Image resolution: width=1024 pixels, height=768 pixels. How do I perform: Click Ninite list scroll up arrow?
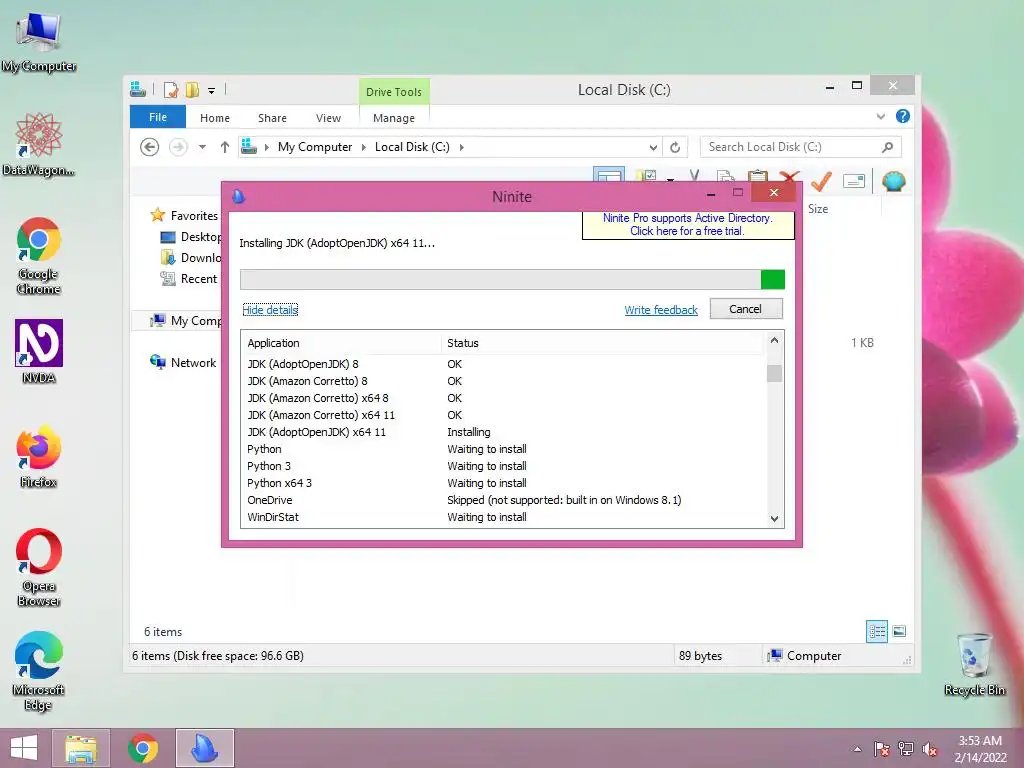775,340
